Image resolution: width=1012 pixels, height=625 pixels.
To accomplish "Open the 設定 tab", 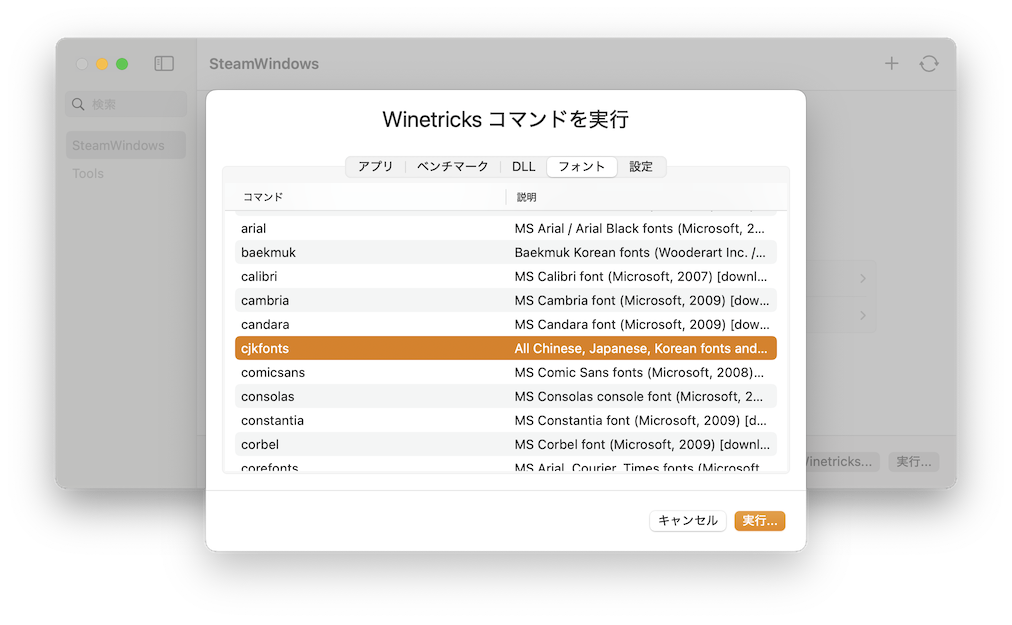I will pos(641,167).
